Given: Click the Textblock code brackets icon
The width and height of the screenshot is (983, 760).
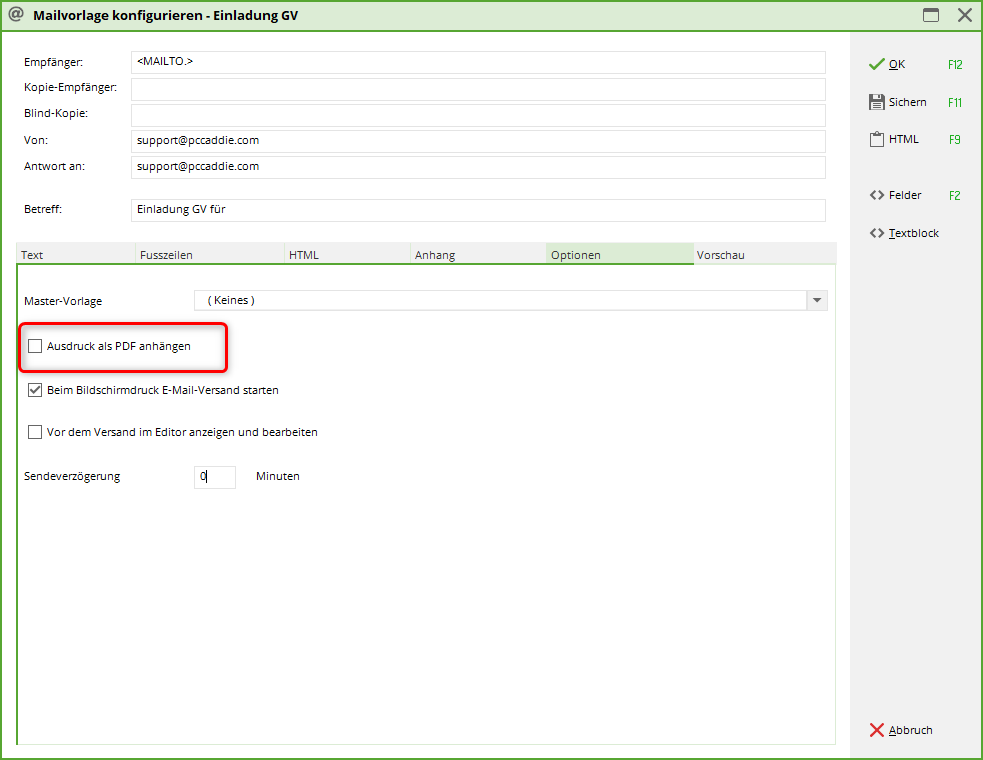Looking at the screenshot, I should [876, 234].
